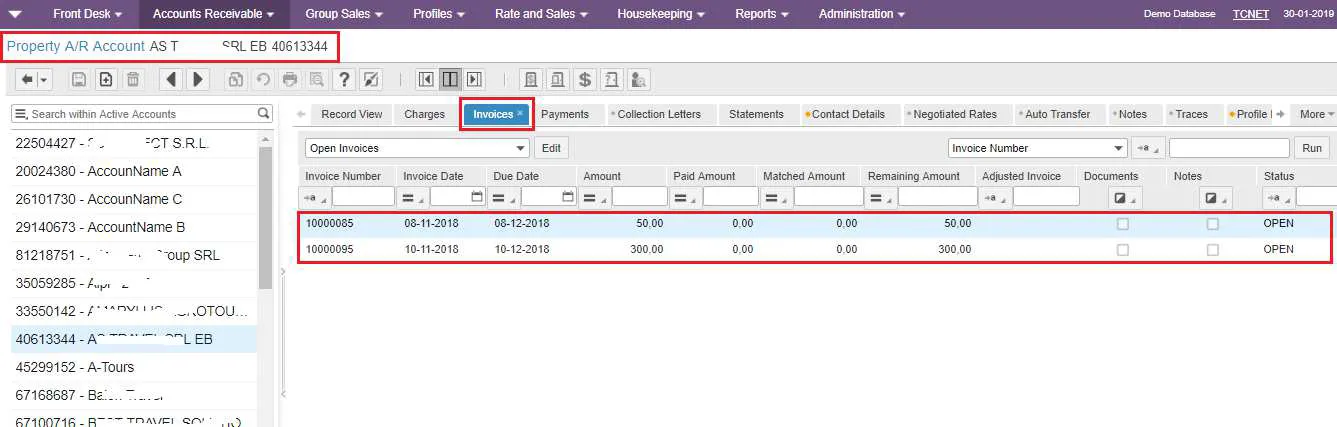Switch to the Charges tab
Viewport: 1337px width, 427px height.
coord(424,114)
